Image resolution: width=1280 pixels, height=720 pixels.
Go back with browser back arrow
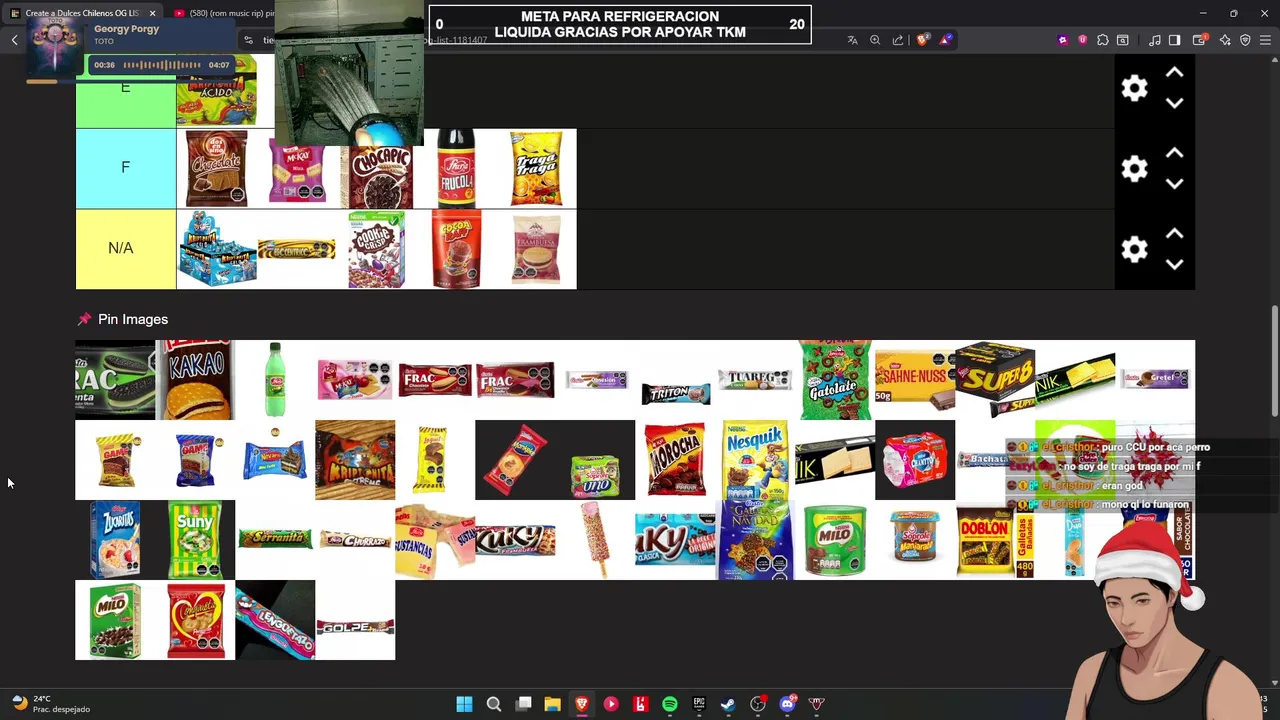[14, 40]
